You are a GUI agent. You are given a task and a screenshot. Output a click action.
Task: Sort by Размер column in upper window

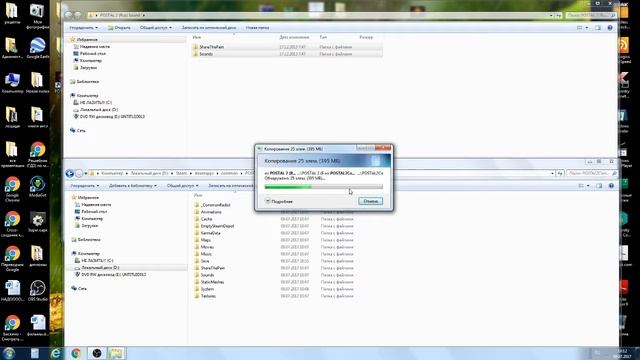click(366, 37)
